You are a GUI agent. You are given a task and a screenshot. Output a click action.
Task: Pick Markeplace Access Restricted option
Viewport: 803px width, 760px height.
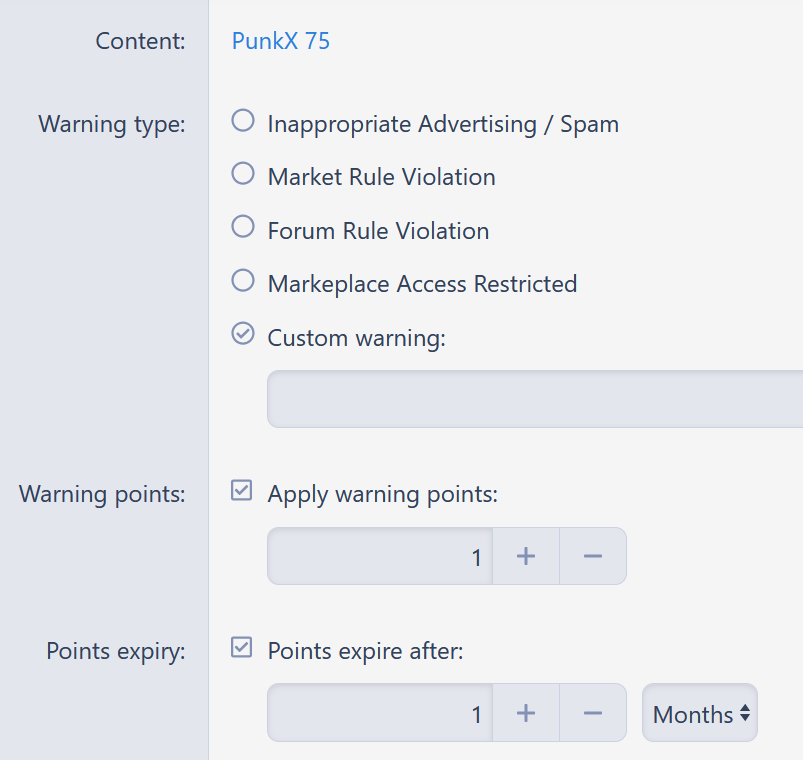click(243, 281)
